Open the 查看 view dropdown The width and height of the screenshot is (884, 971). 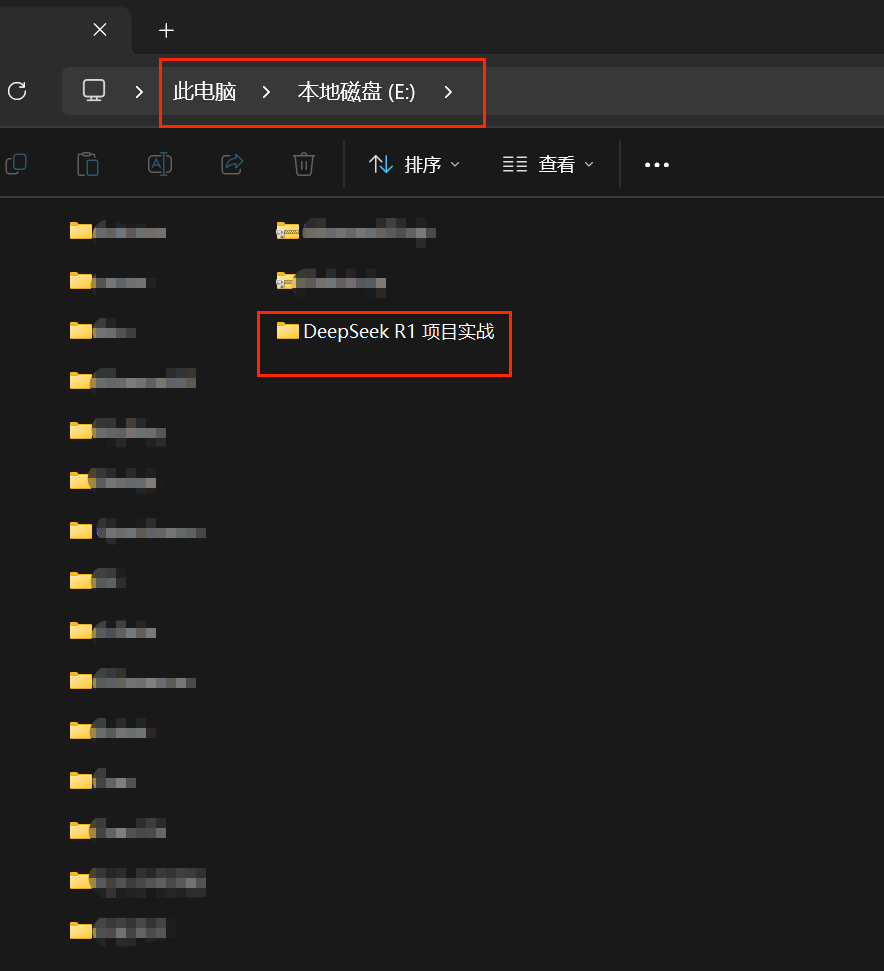coord(548,164)
